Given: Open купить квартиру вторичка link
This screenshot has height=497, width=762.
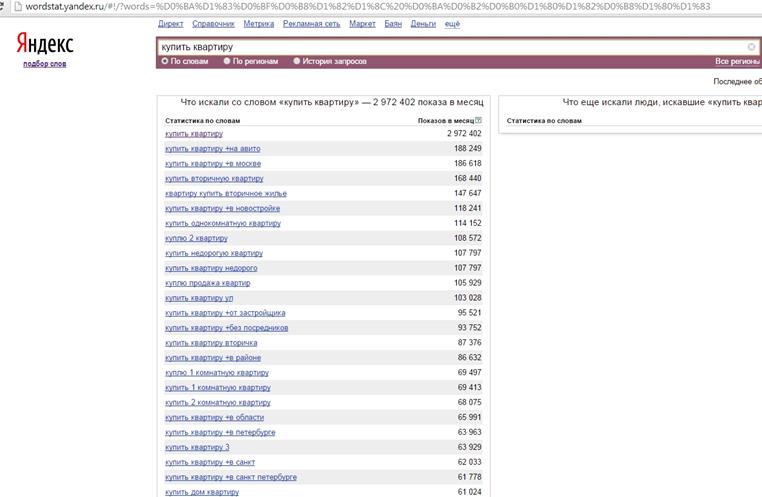Looking at the screenshot, I should pyautogui.click(x=211, y=343).
